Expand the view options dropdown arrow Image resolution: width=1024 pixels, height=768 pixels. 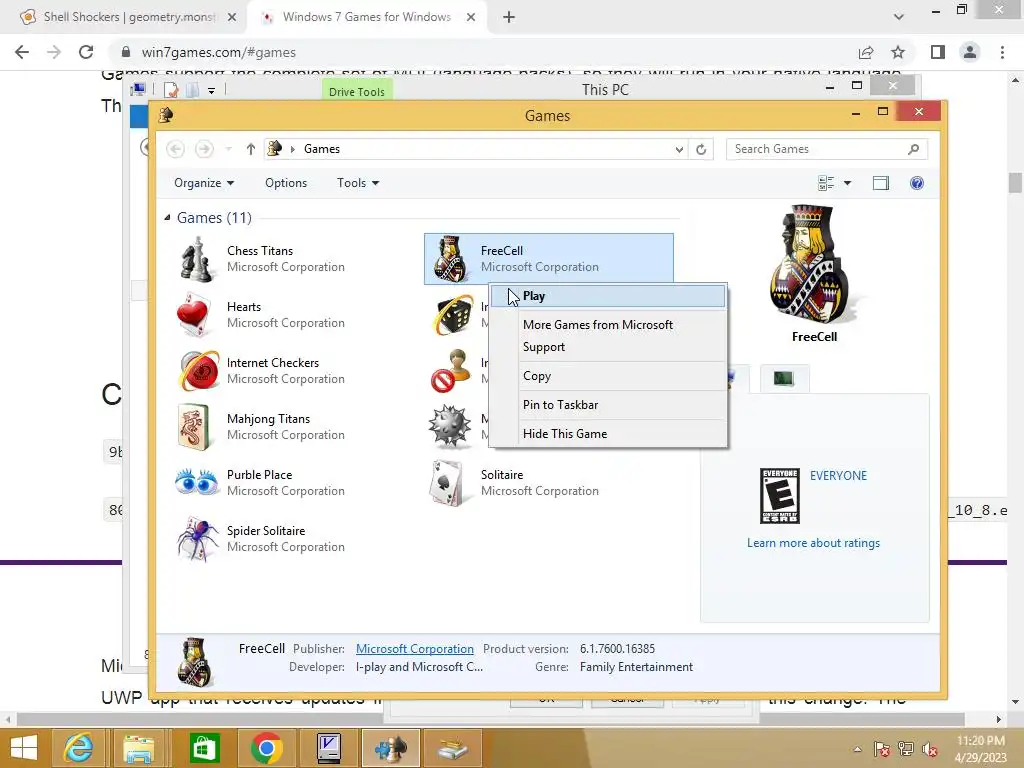pyautogui.click(x=848, y=183)
